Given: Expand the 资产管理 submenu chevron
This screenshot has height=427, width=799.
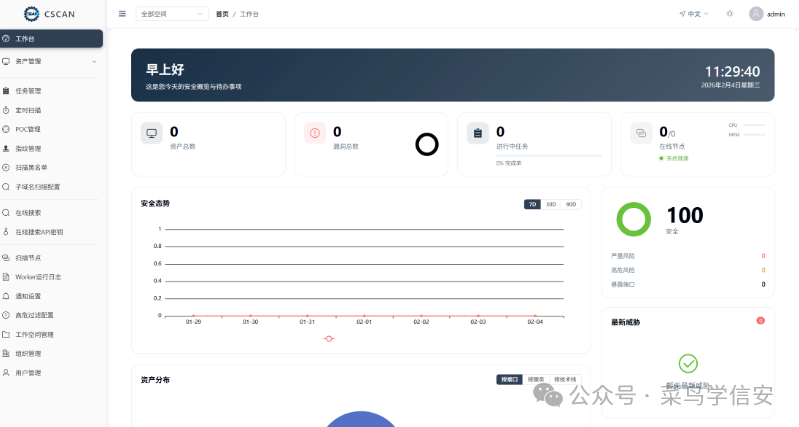Looking at the screenshot, I should tap(94, 62).
